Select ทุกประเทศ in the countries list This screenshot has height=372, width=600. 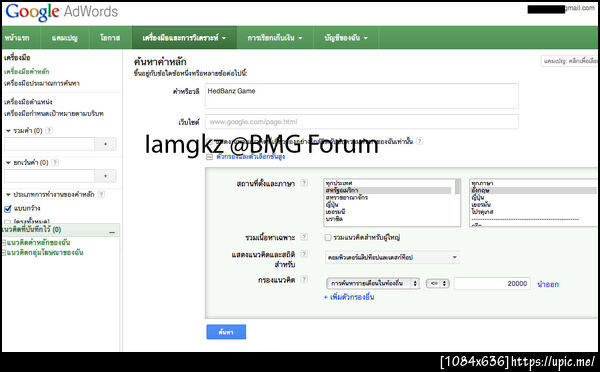pos(388,183)
